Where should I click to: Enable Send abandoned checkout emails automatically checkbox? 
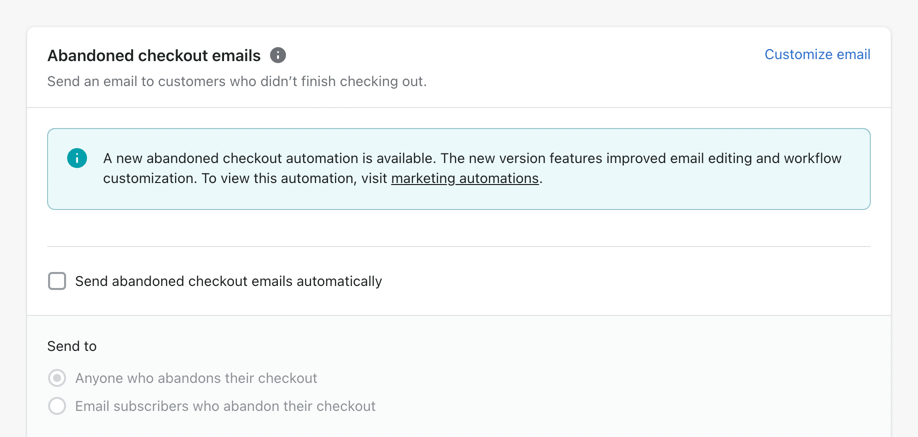click(x=57, y=281)
